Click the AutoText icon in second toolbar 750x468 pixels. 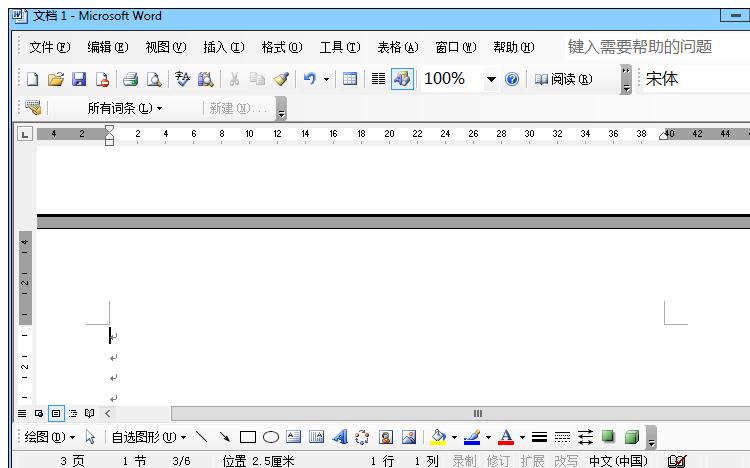33,108
